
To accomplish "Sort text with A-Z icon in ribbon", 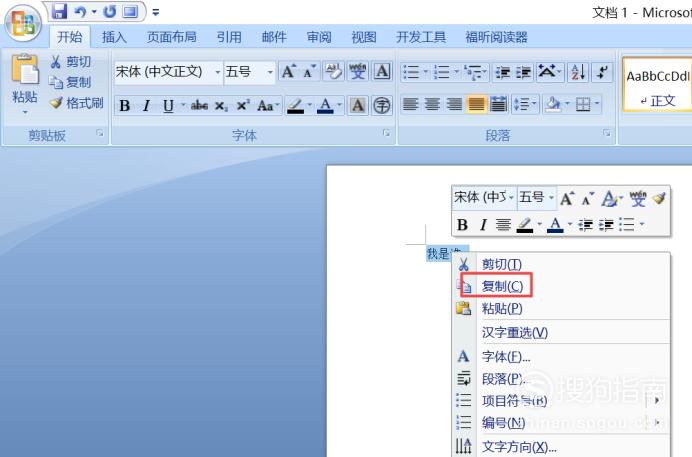I will click(x=578, y=72).
